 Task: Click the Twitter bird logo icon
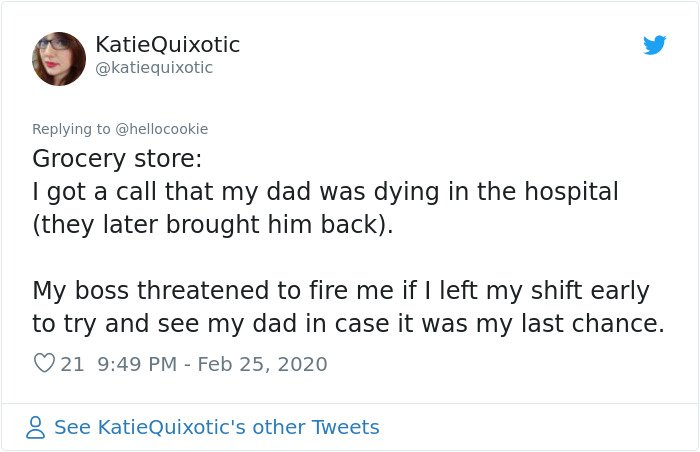pyautogui.click(x=654, y=45)
